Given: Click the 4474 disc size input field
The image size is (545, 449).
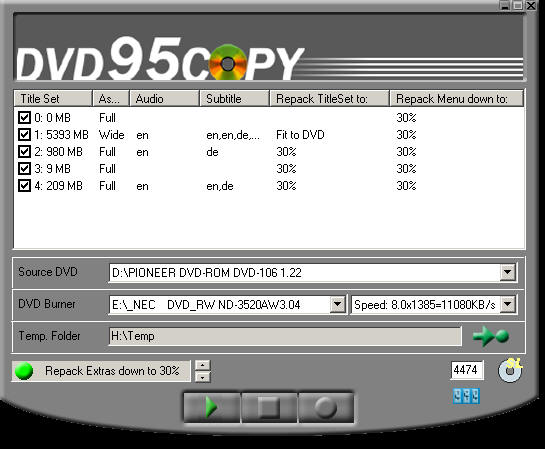Looking at the screenshot, I should 467,370.
